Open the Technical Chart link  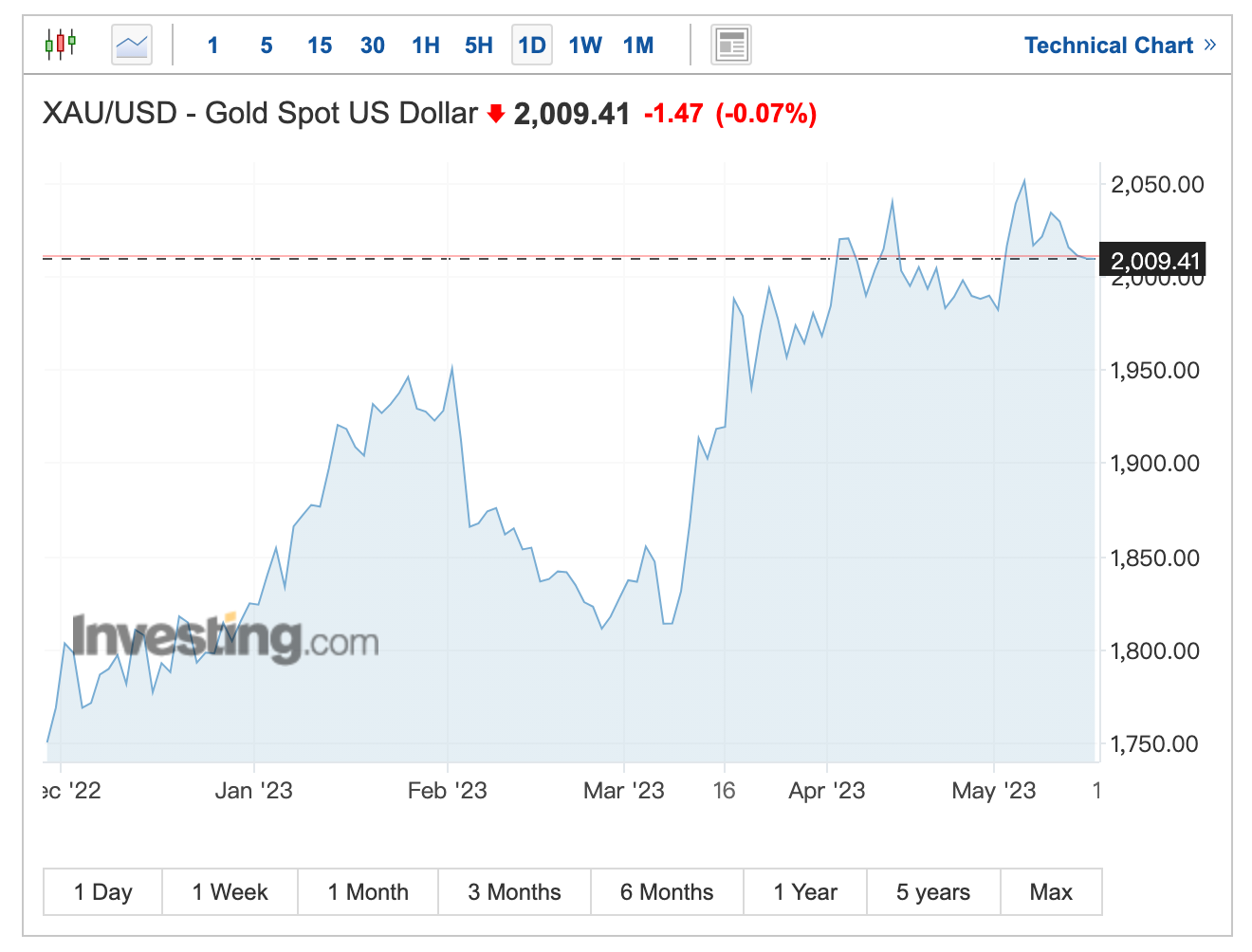pyautogui.click(x=1108, y=46)
